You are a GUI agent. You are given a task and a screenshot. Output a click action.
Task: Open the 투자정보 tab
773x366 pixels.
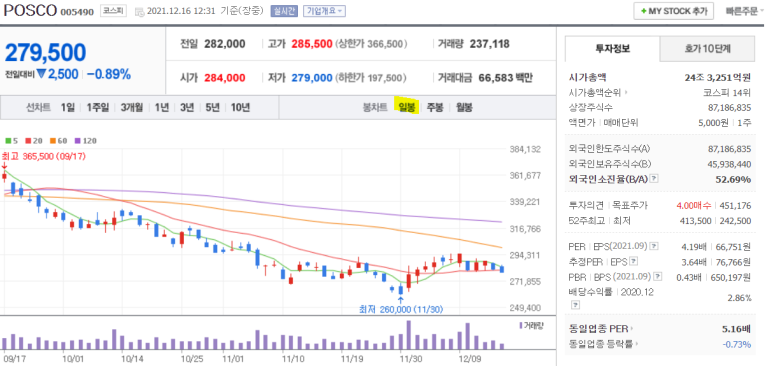point(612,48)
